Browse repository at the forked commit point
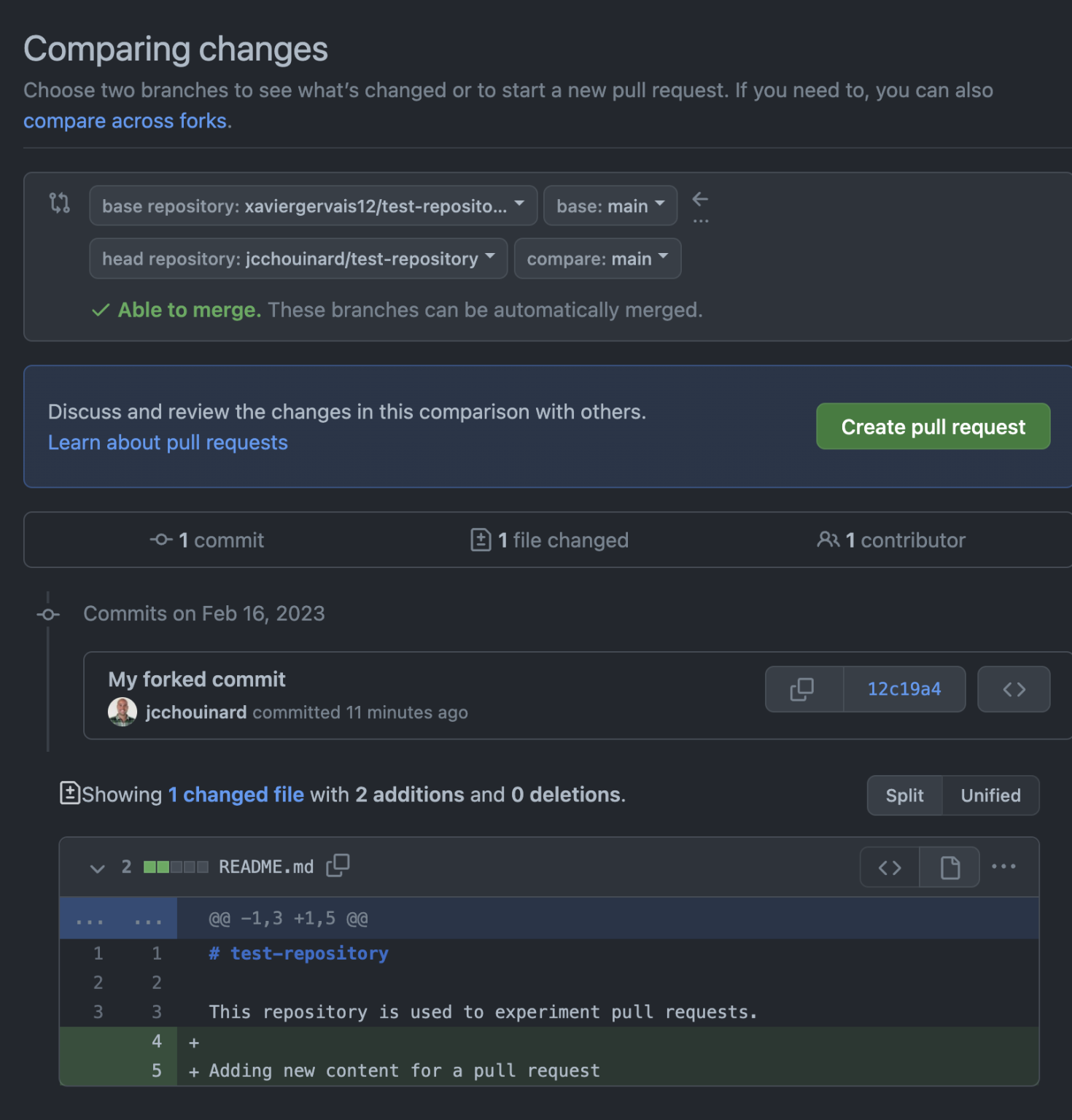 tap(1014, 689)
